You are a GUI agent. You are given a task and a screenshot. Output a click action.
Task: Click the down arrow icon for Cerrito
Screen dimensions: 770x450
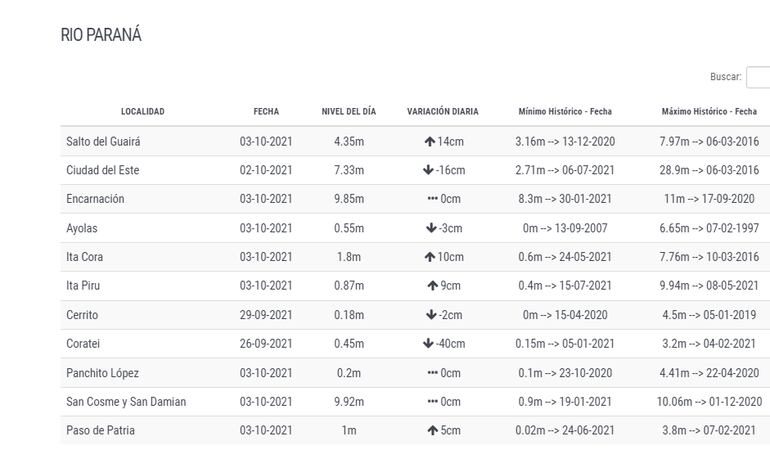click(x=432, y=315)
